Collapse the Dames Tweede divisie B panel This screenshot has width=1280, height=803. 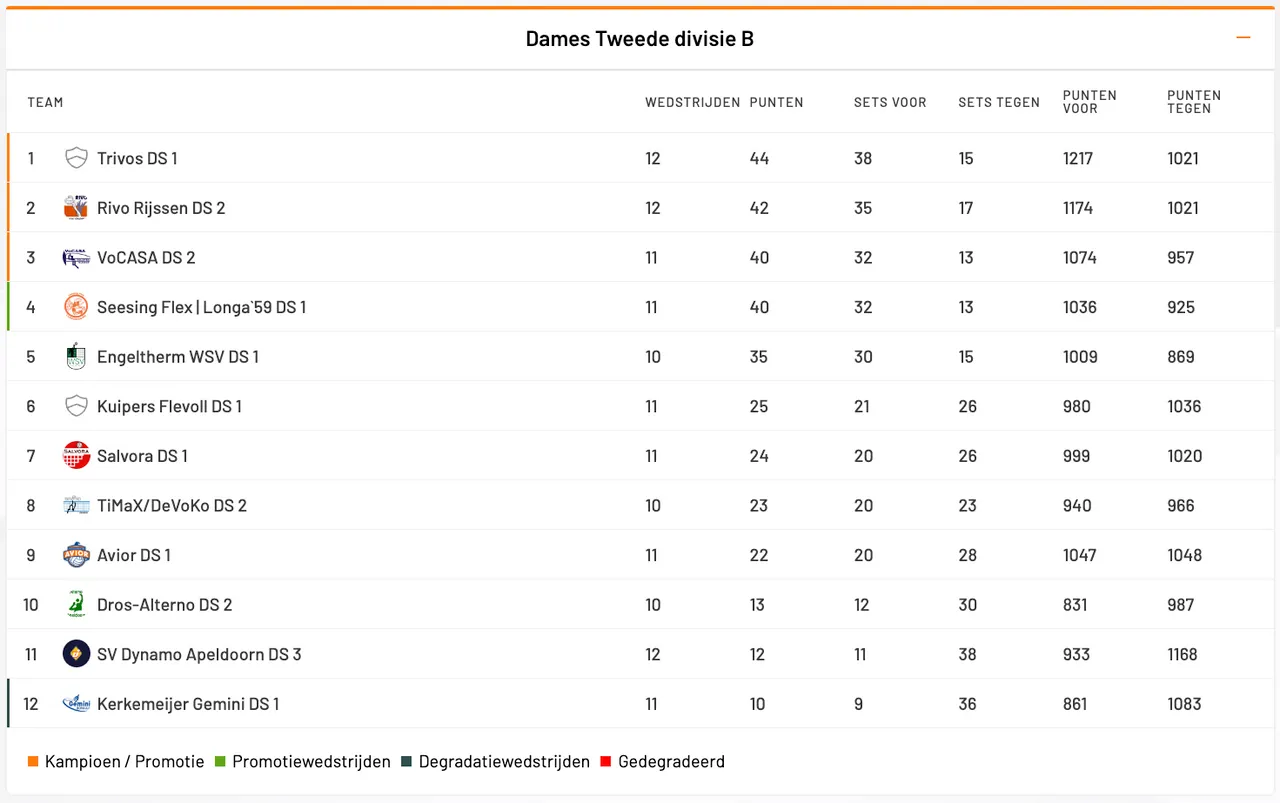1243,38
